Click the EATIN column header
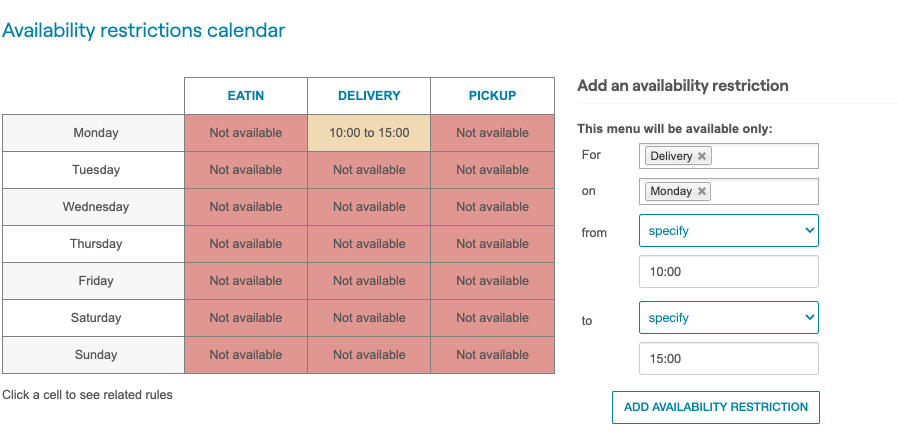 (246, 96)
